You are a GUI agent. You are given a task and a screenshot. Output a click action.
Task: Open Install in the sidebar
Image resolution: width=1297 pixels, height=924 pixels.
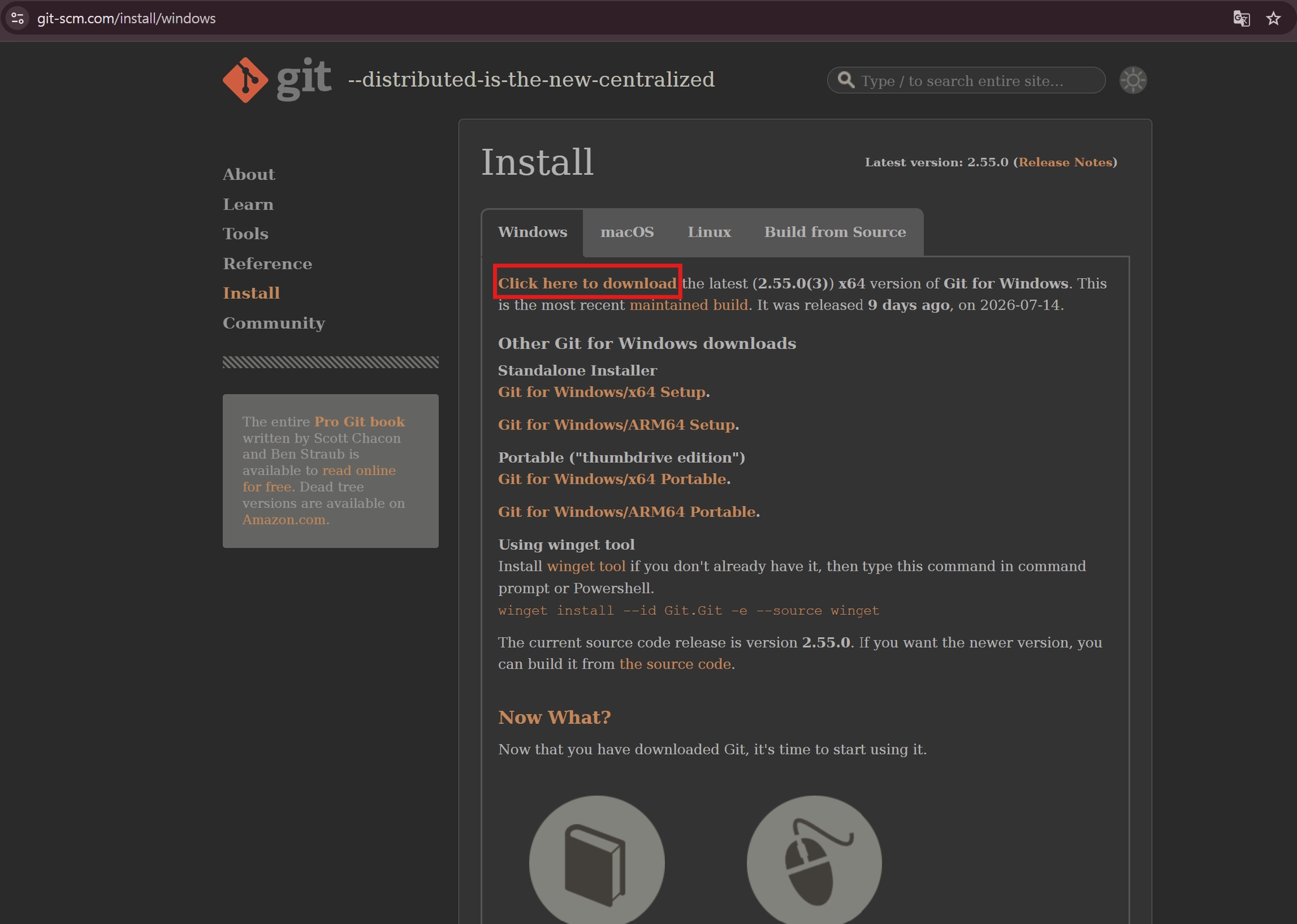coord(251,293)
